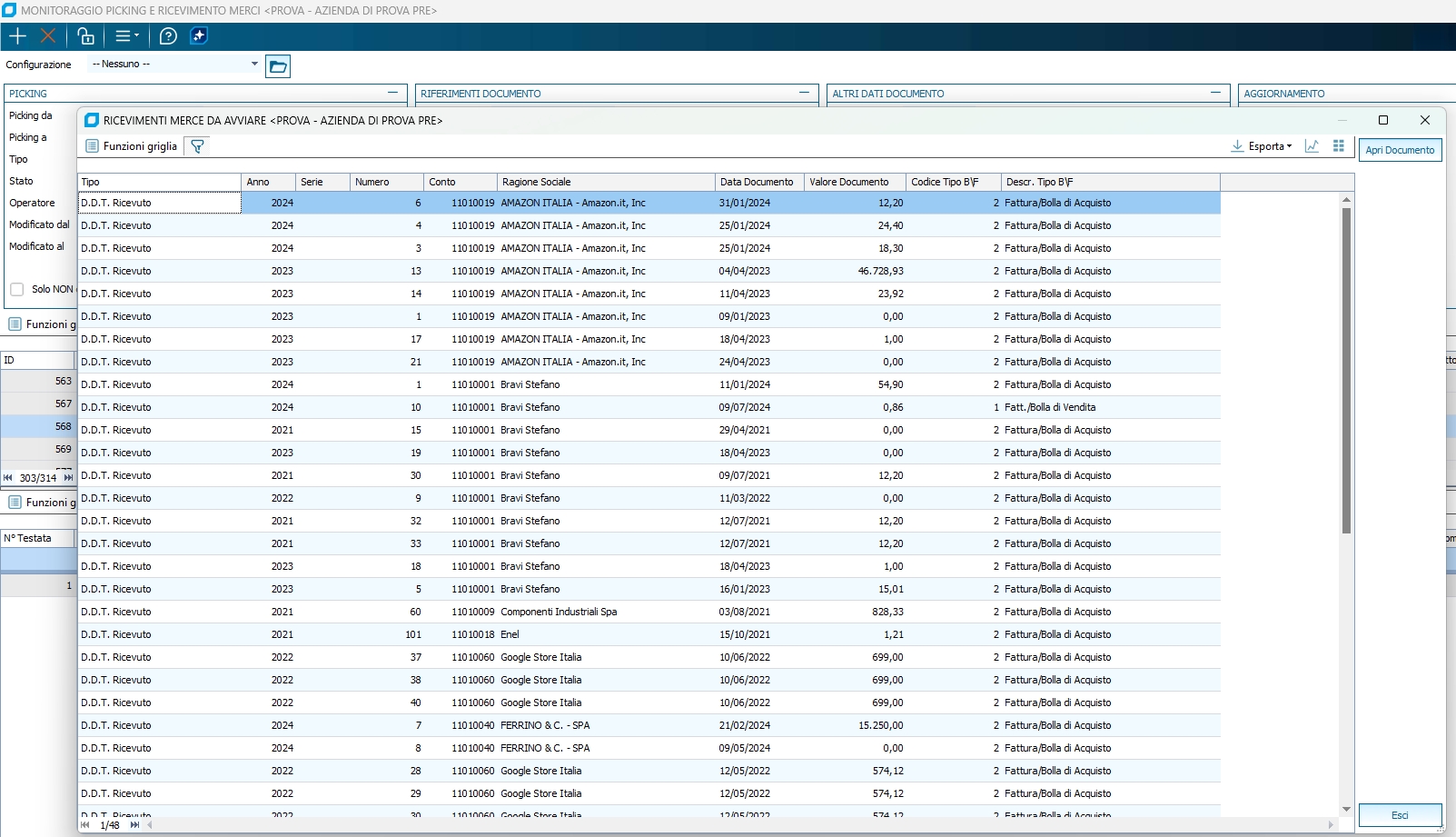Click the filter funnel icon
1456x837 pixels.
tap(197, 146)
